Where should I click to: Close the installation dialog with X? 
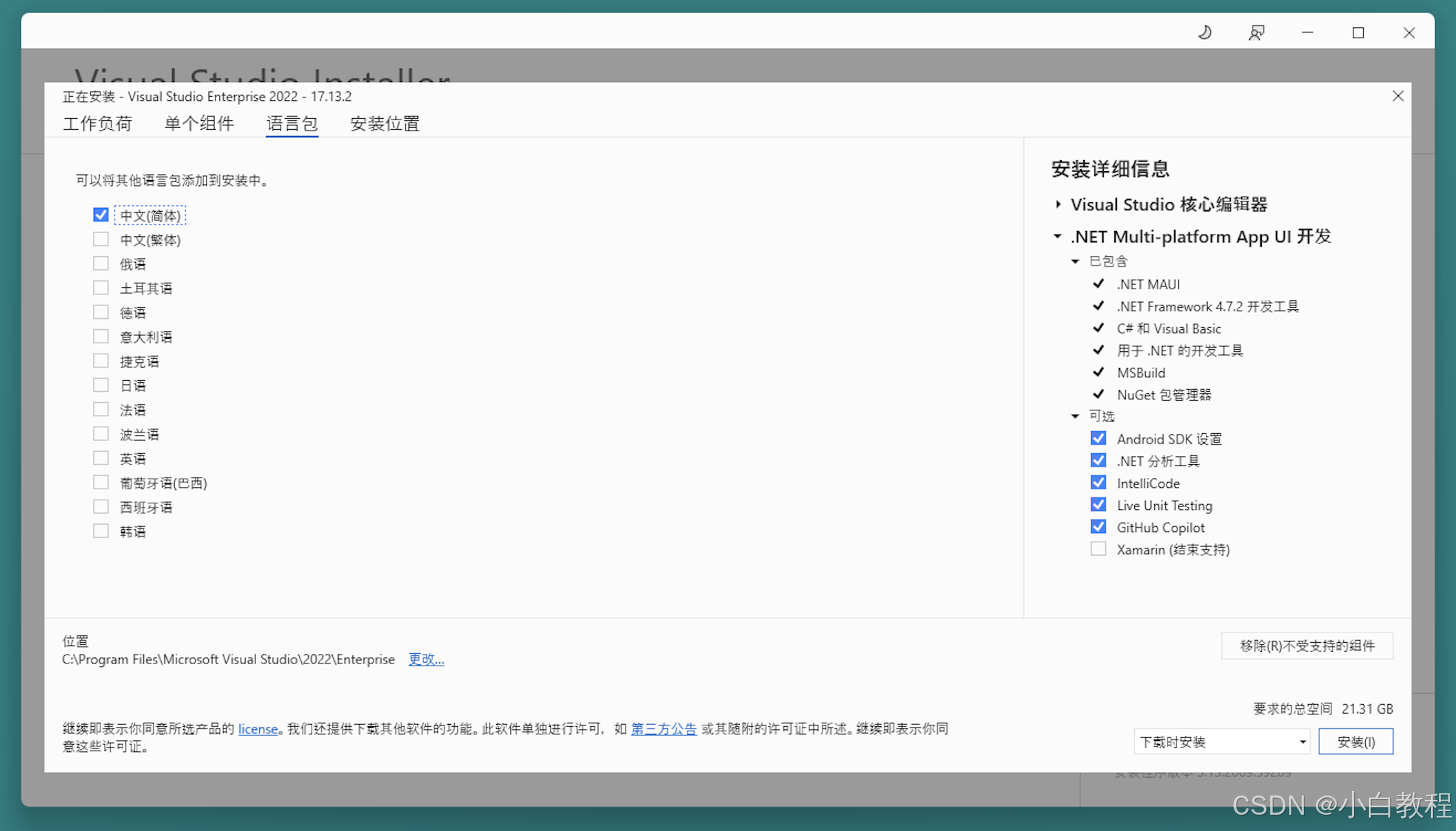point(1398,96)
